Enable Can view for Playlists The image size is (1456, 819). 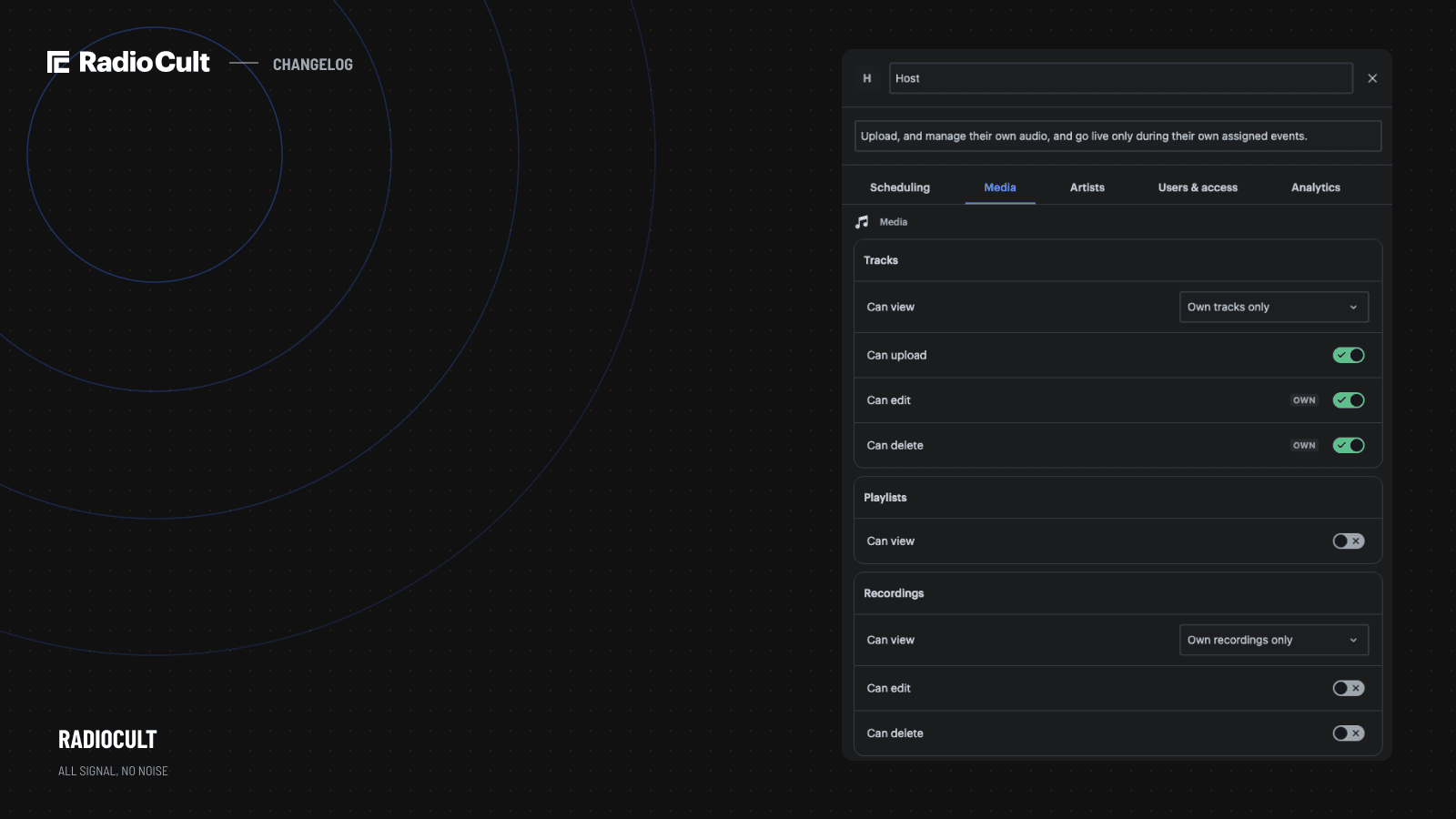coord(1349,541)
